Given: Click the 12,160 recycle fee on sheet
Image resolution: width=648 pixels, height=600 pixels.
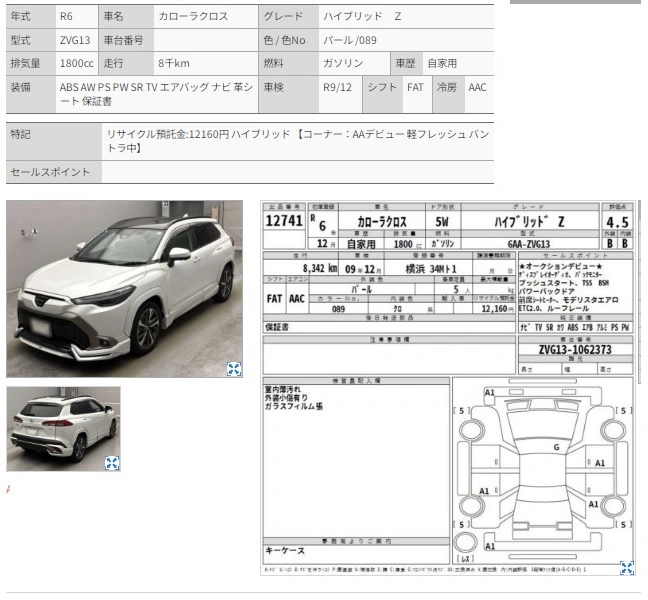Looking at the screenshot, I should (495, 309).
